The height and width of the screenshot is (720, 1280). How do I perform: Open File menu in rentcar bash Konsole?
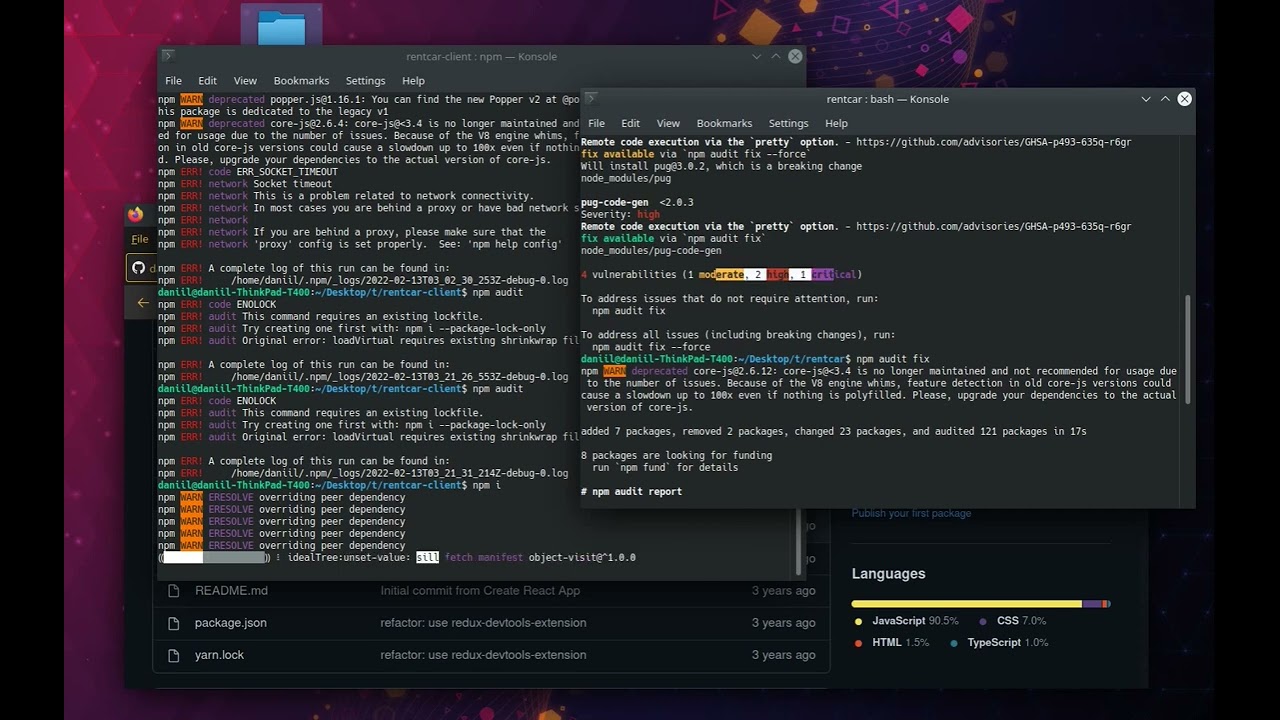point(597,123)
